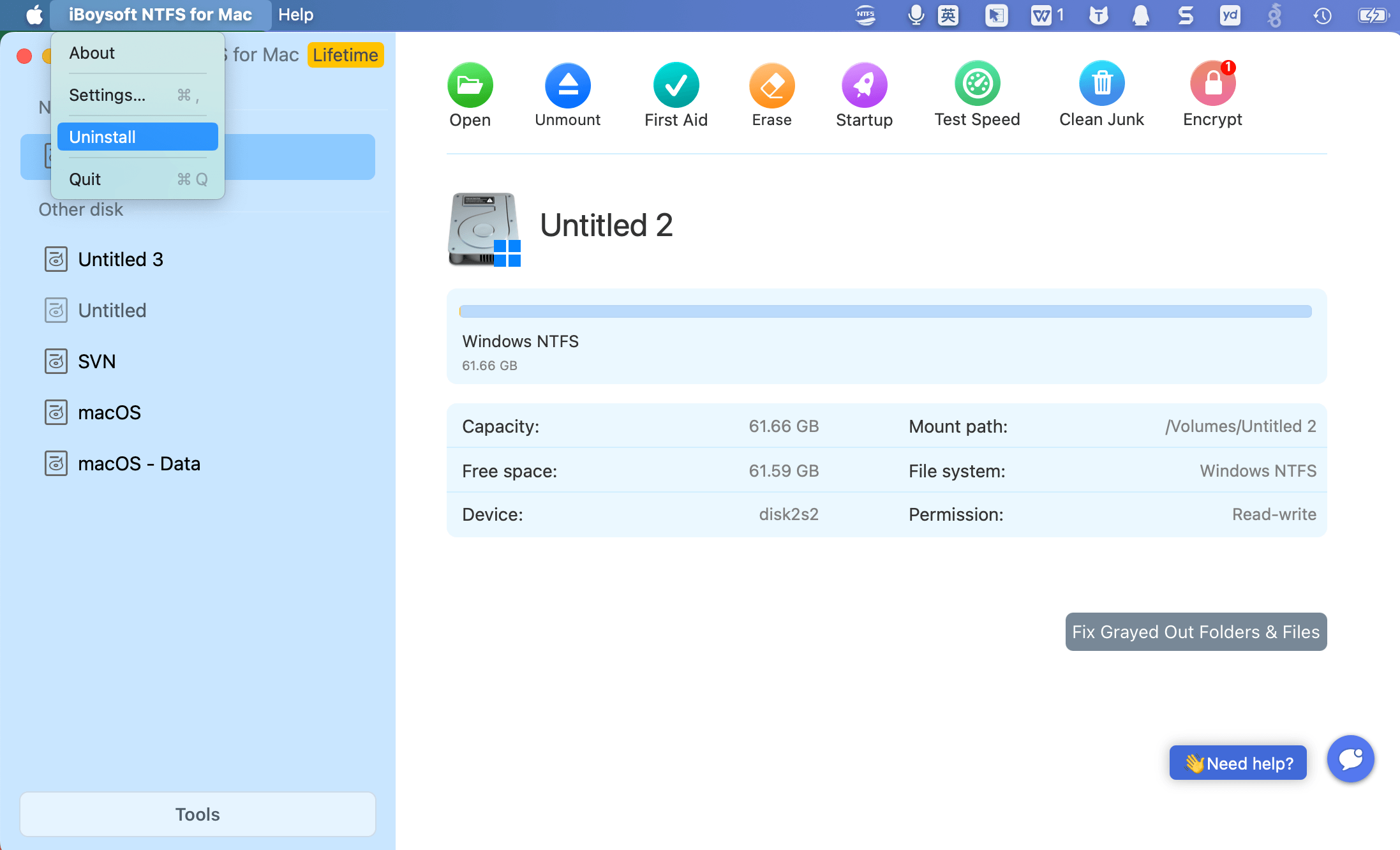Click the grayed Untitled disk icon

[x=56, y=310]
